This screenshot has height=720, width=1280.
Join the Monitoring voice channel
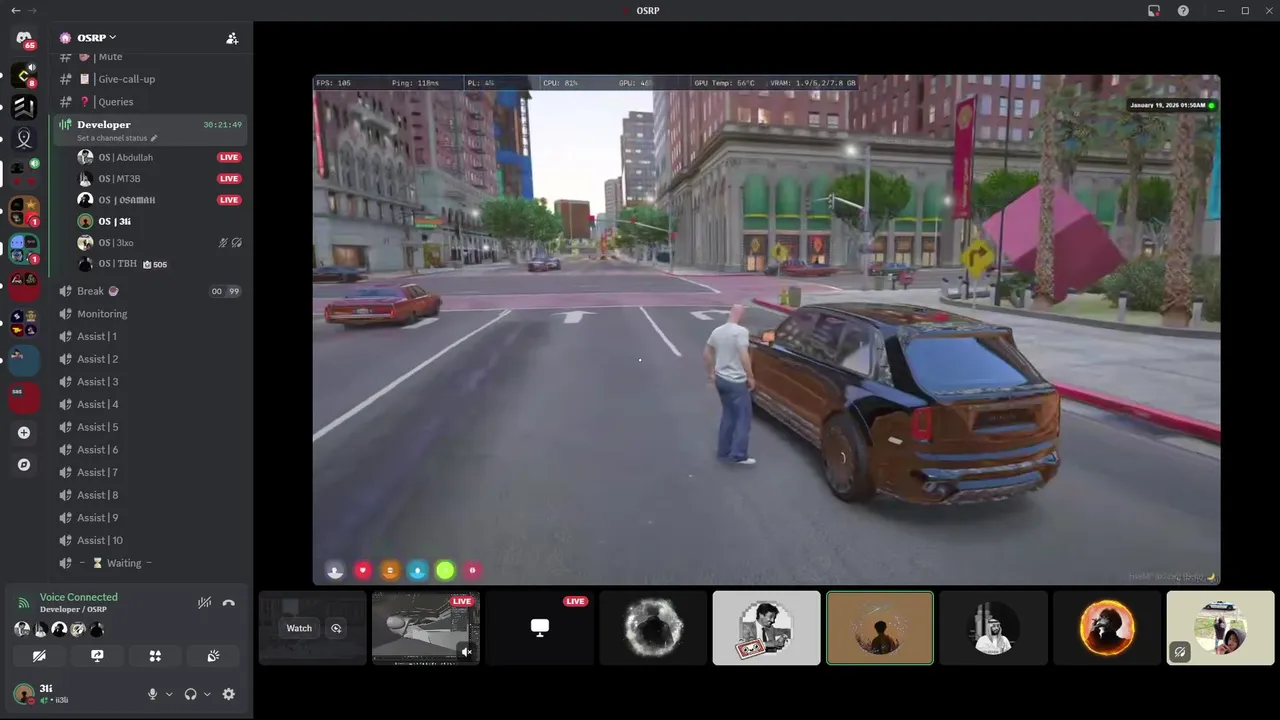point(150,314)
